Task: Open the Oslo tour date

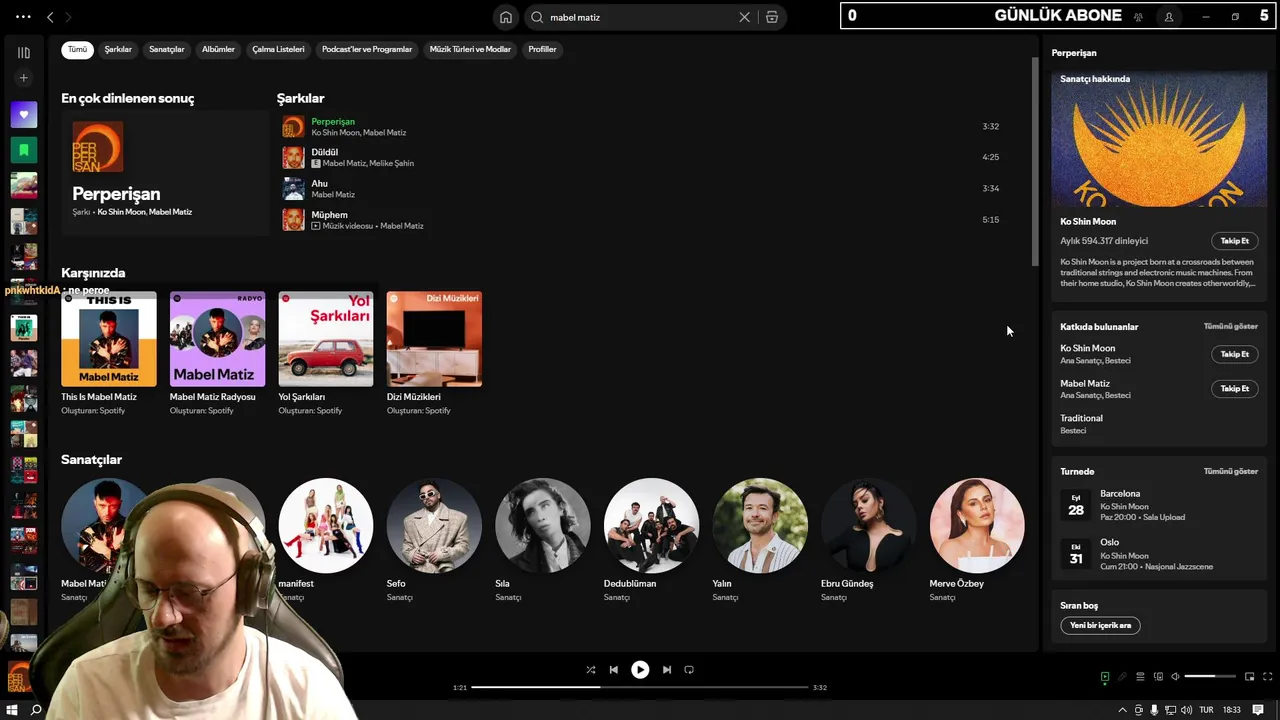Action: (x=1159, y=554)
